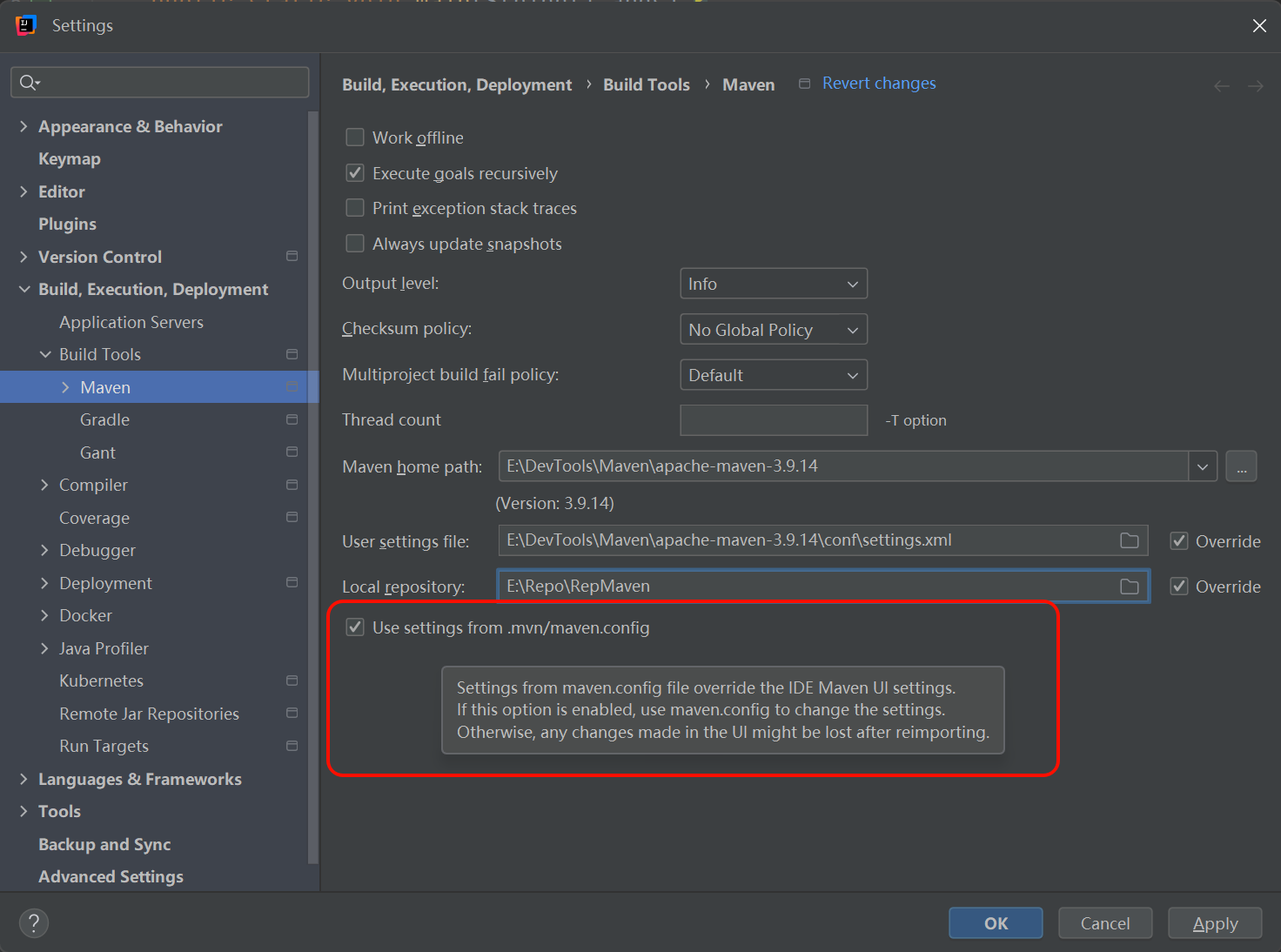Click into the Thread count field
This screenshot has height=952, width=1281.
coord(774,420)
